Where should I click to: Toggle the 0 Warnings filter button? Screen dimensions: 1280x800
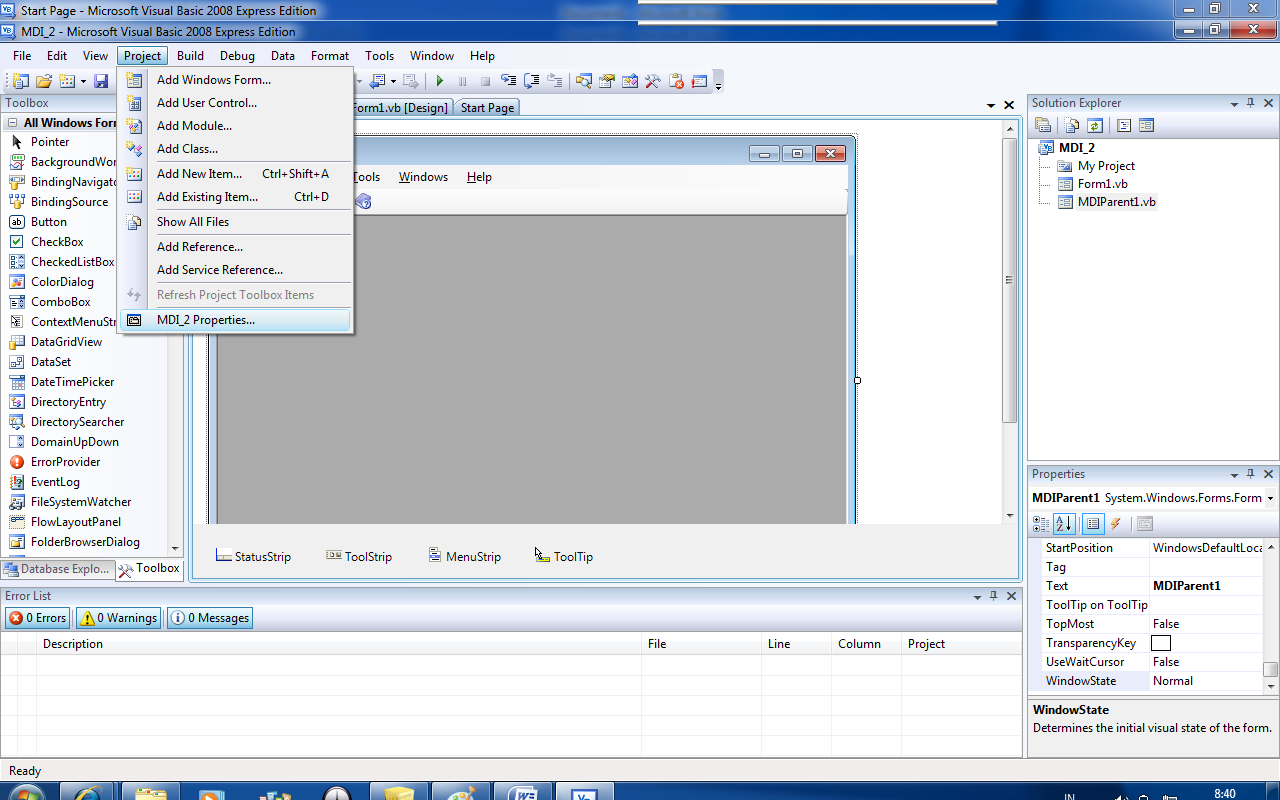118,618
